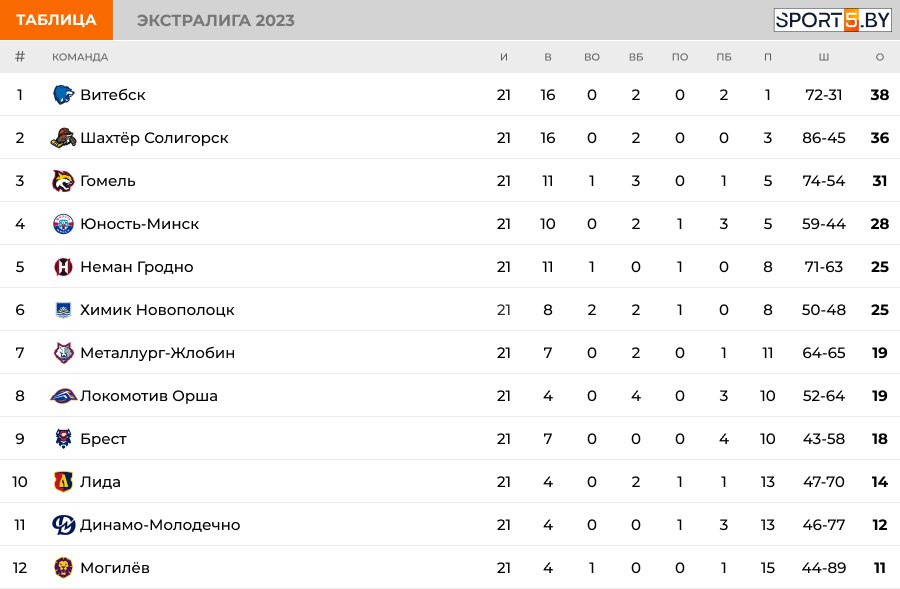Sort by the О points column header

(x=879, y=57)
